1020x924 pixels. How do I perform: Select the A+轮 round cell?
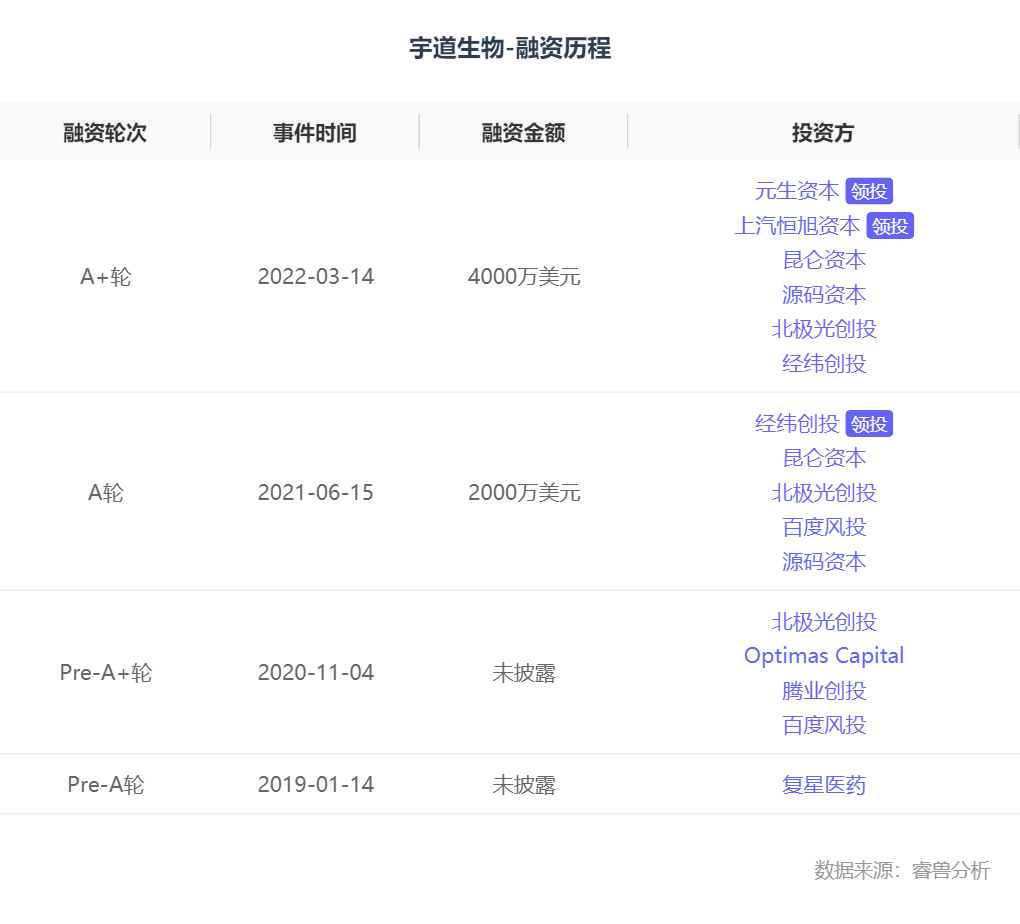coord(105,277)
